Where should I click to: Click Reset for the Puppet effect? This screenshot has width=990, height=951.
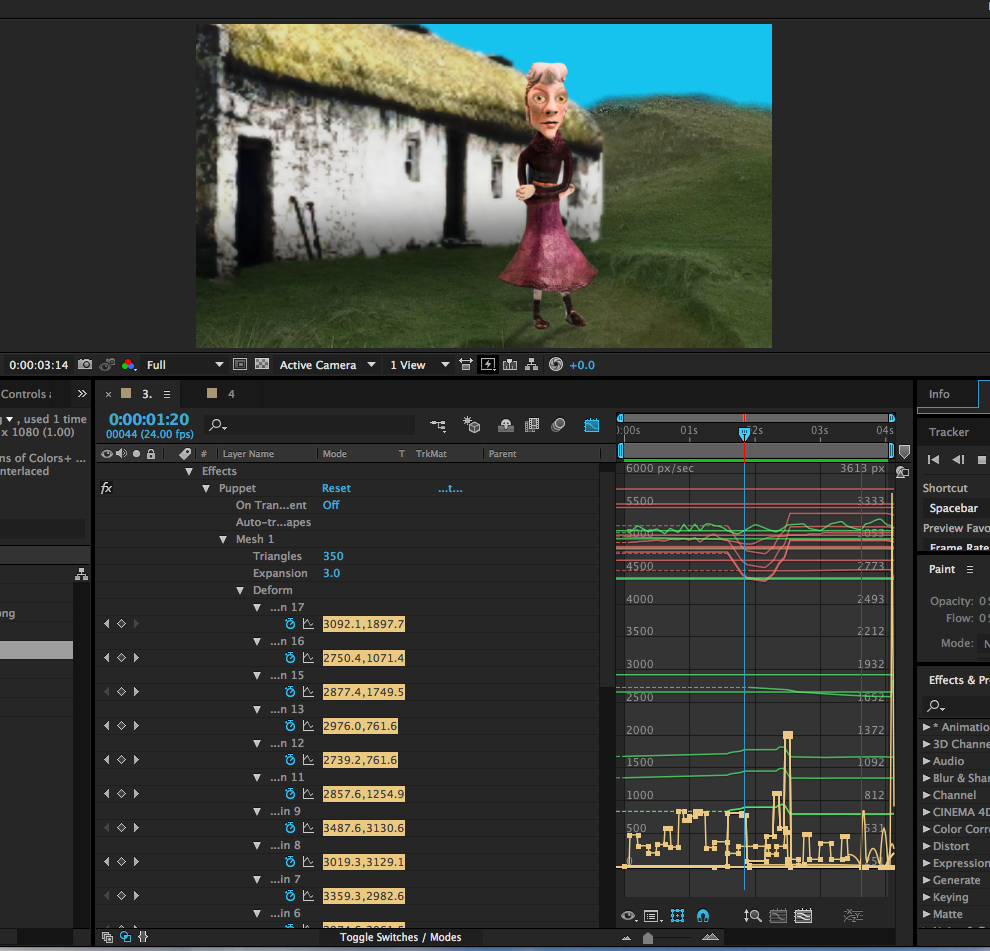tap(336, 488)
